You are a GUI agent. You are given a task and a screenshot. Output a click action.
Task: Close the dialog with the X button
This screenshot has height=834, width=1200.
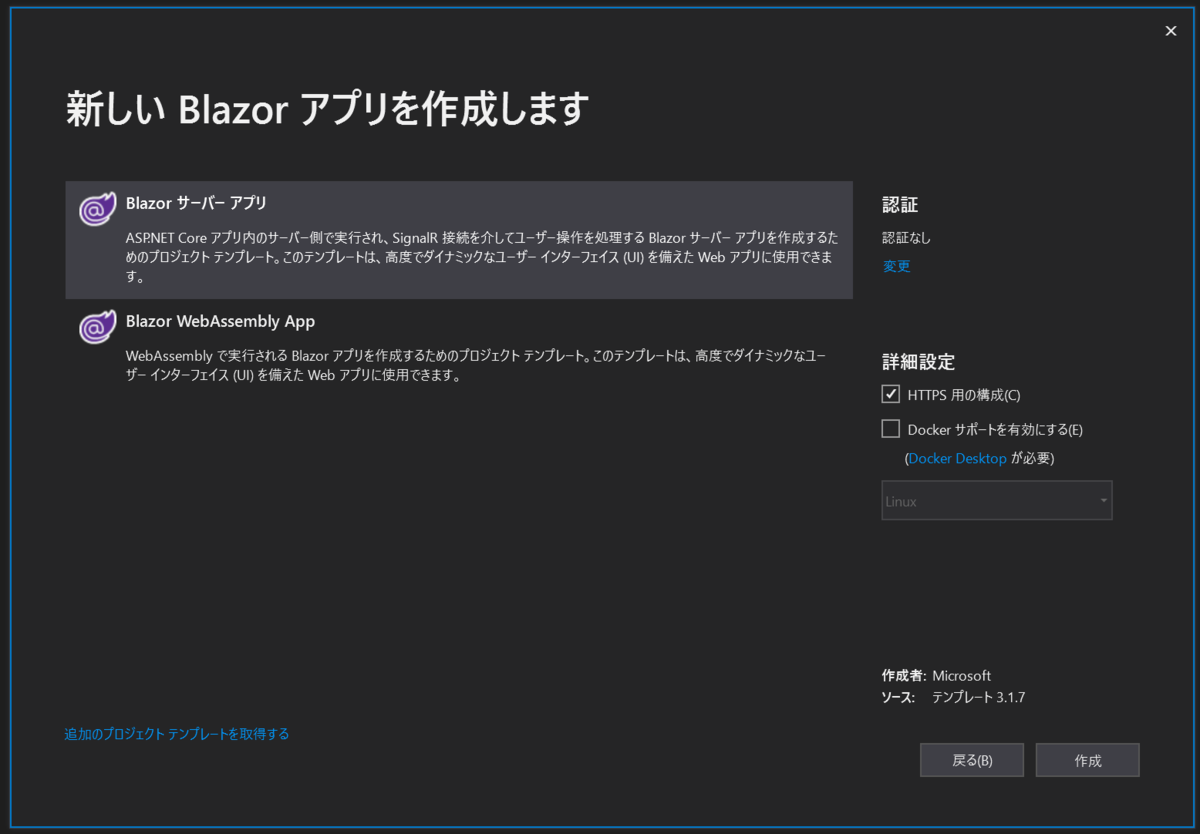pos(1171,31)
